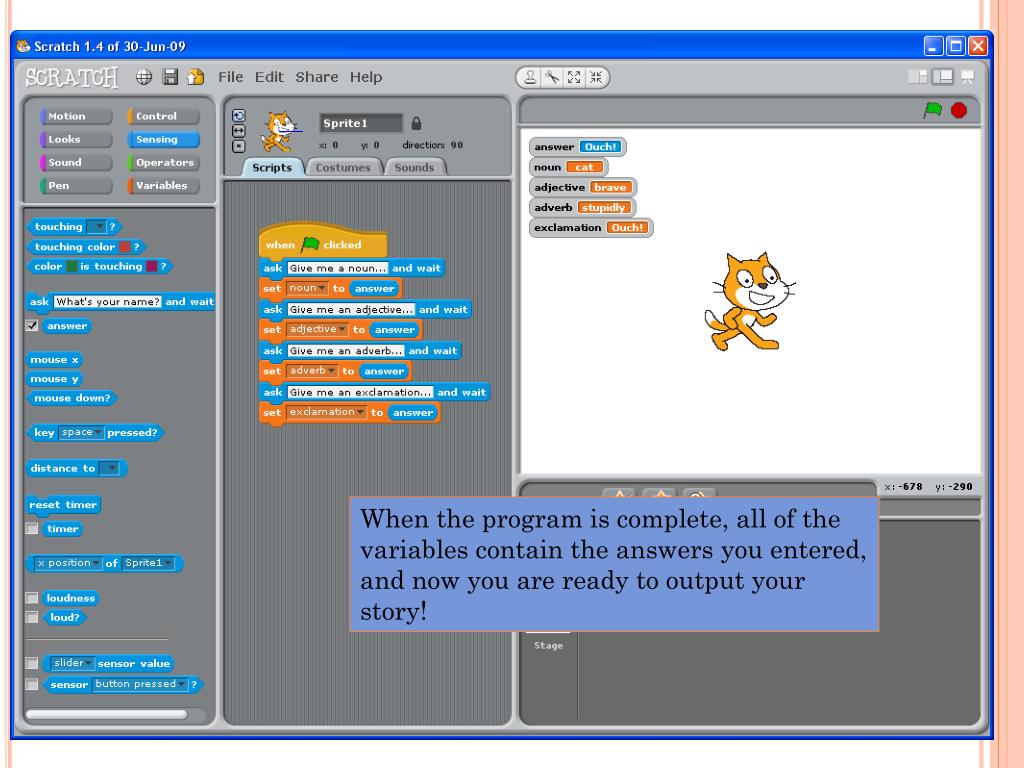This screenshot has height=768, width=1024.
Task: Select the Variables block category
Action: click(x=163, y=185)
